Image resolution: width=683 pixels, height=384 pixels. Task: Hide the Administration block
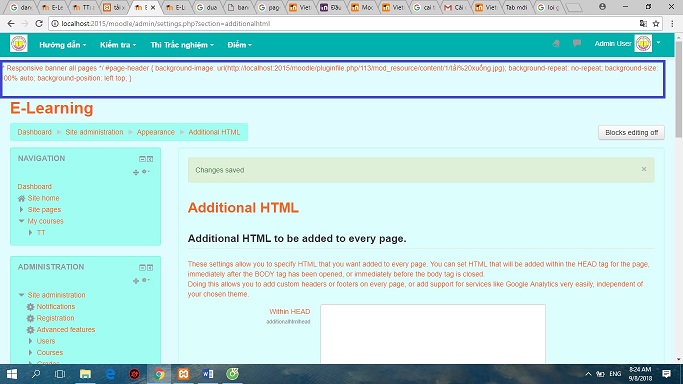coord(142,267)
